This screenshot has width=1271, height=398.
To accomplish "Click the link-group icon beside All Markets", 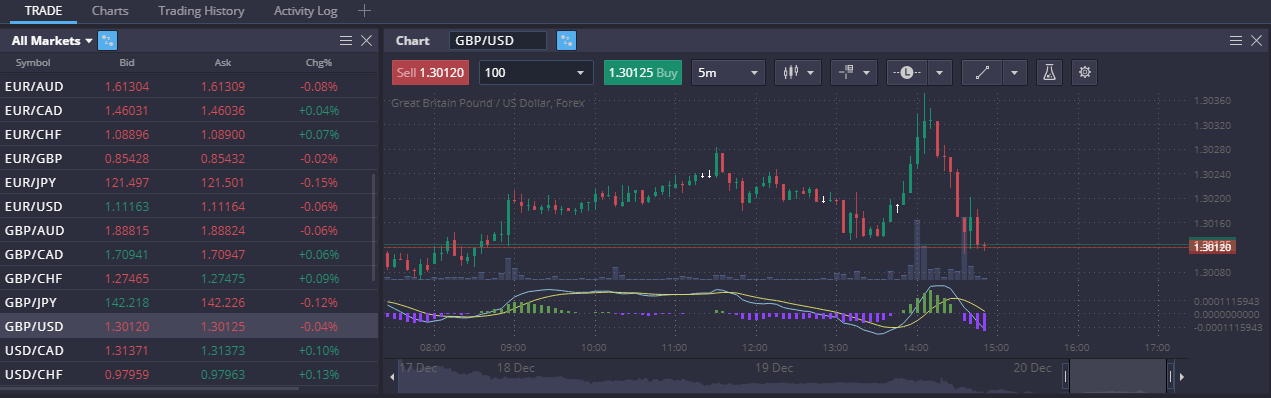I will (109, 41).
